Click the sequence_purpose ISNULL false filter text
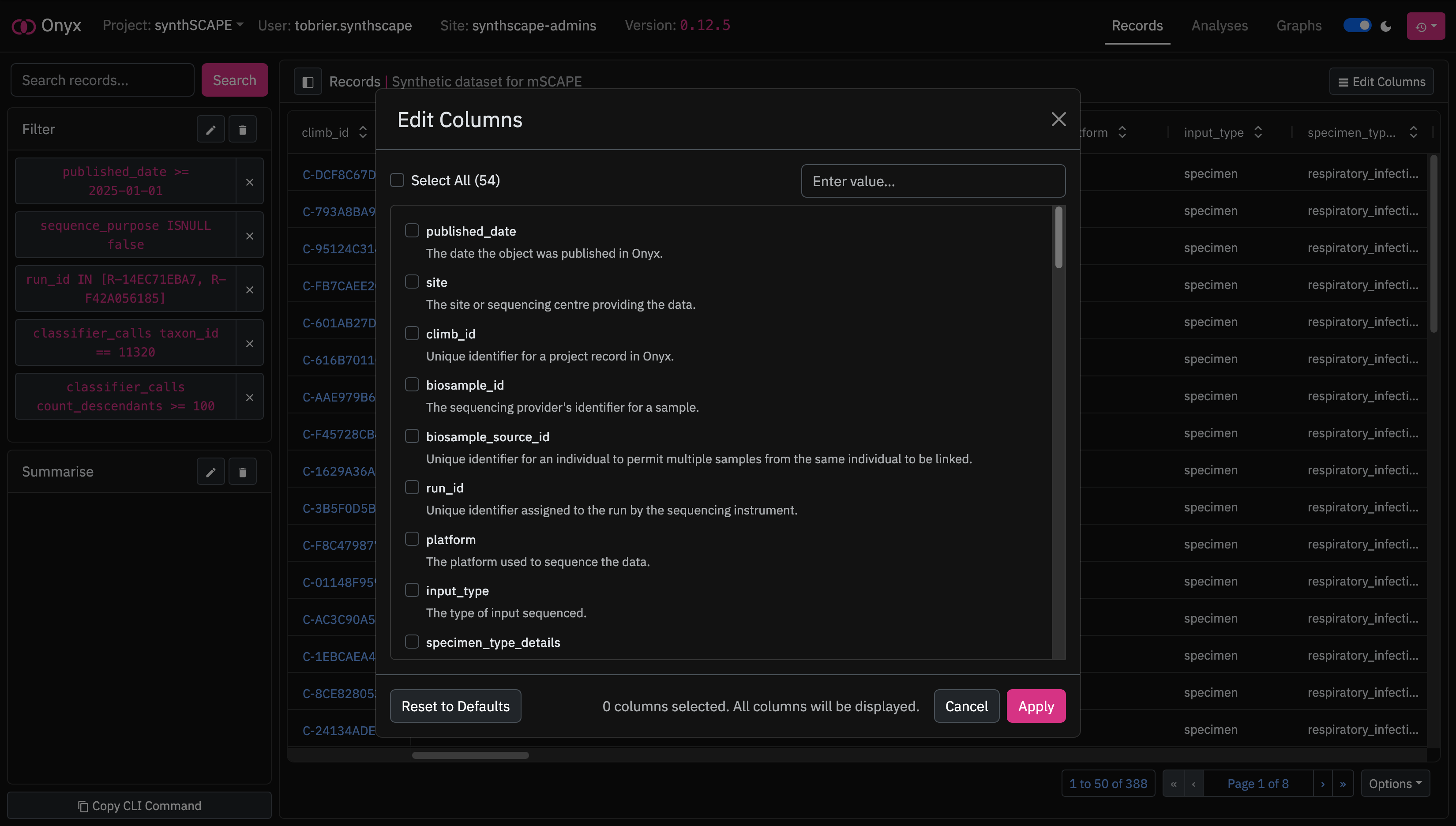 pyautogui.click(x=125, y=235)
